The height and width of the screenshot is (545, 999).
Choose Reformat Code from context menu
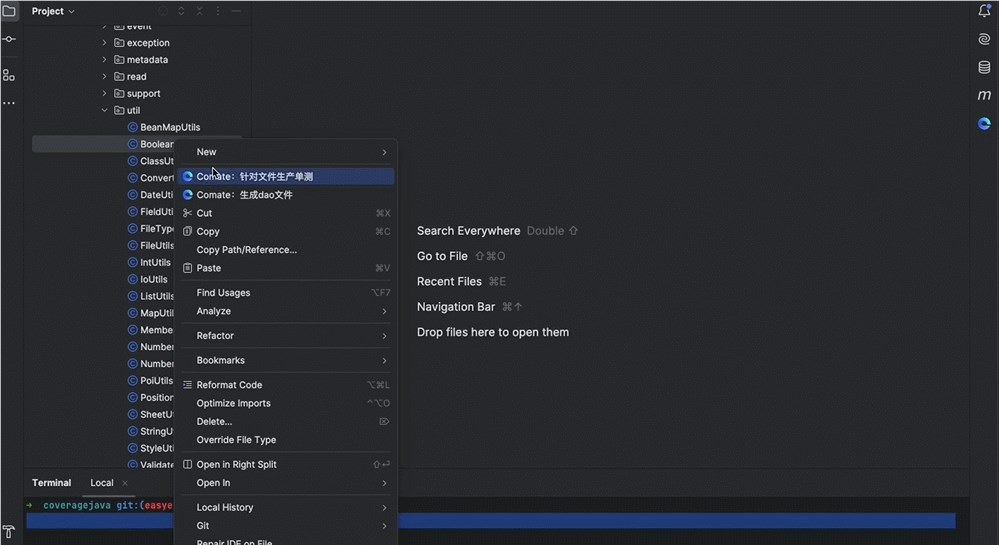229,385
